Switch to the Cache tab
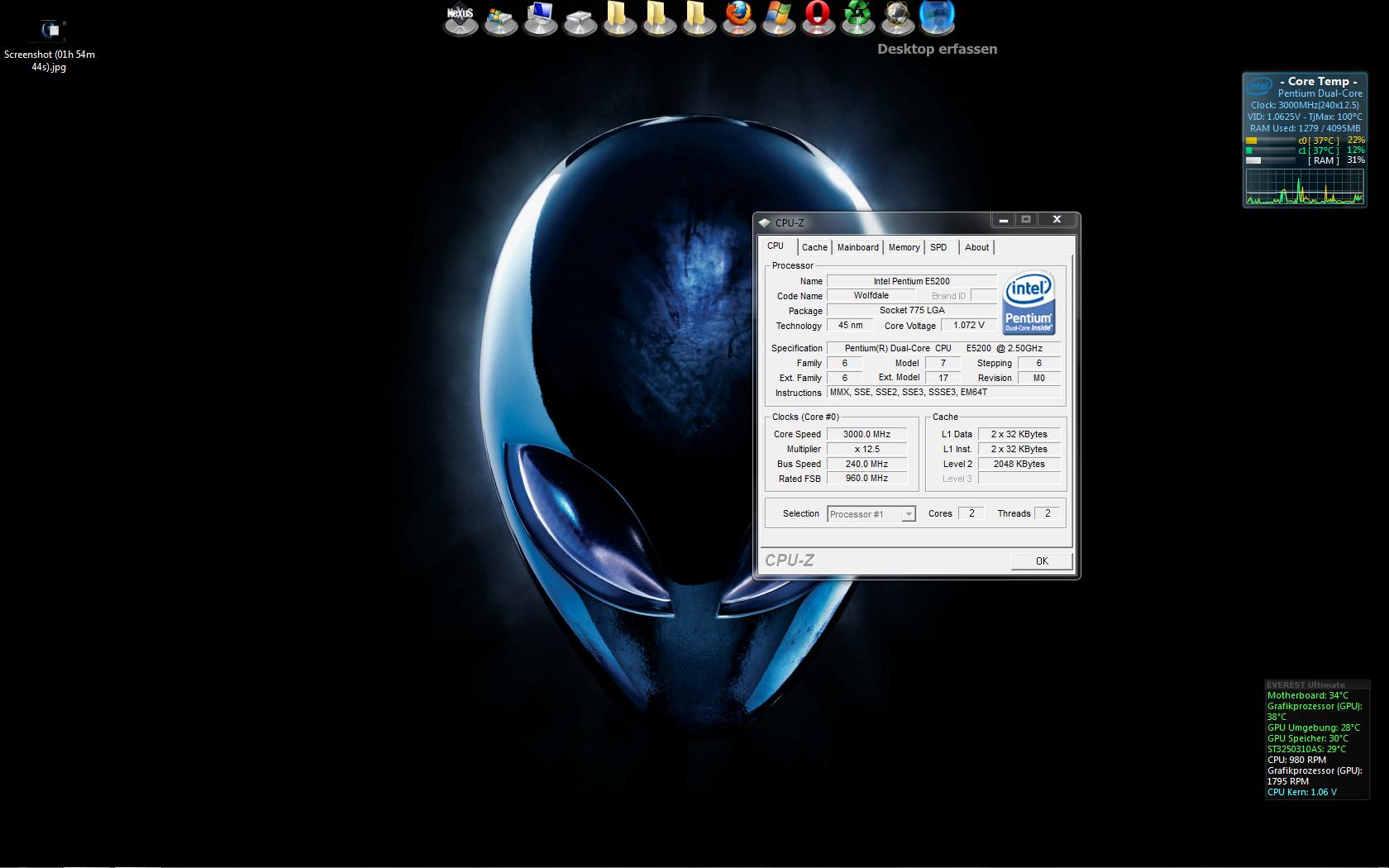The width and height of the screenshot is (1389, 868). click(814, 247)
